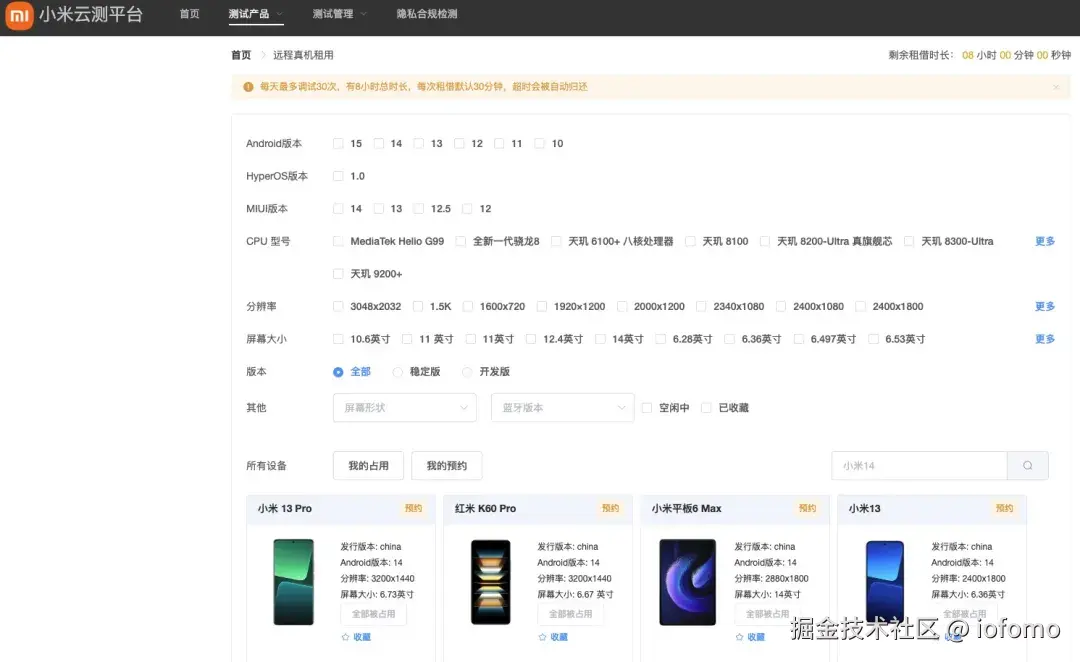Dismiss the notice banner via its × icon
This screenshot has height=662, width=1080.
coord(1056,87)
